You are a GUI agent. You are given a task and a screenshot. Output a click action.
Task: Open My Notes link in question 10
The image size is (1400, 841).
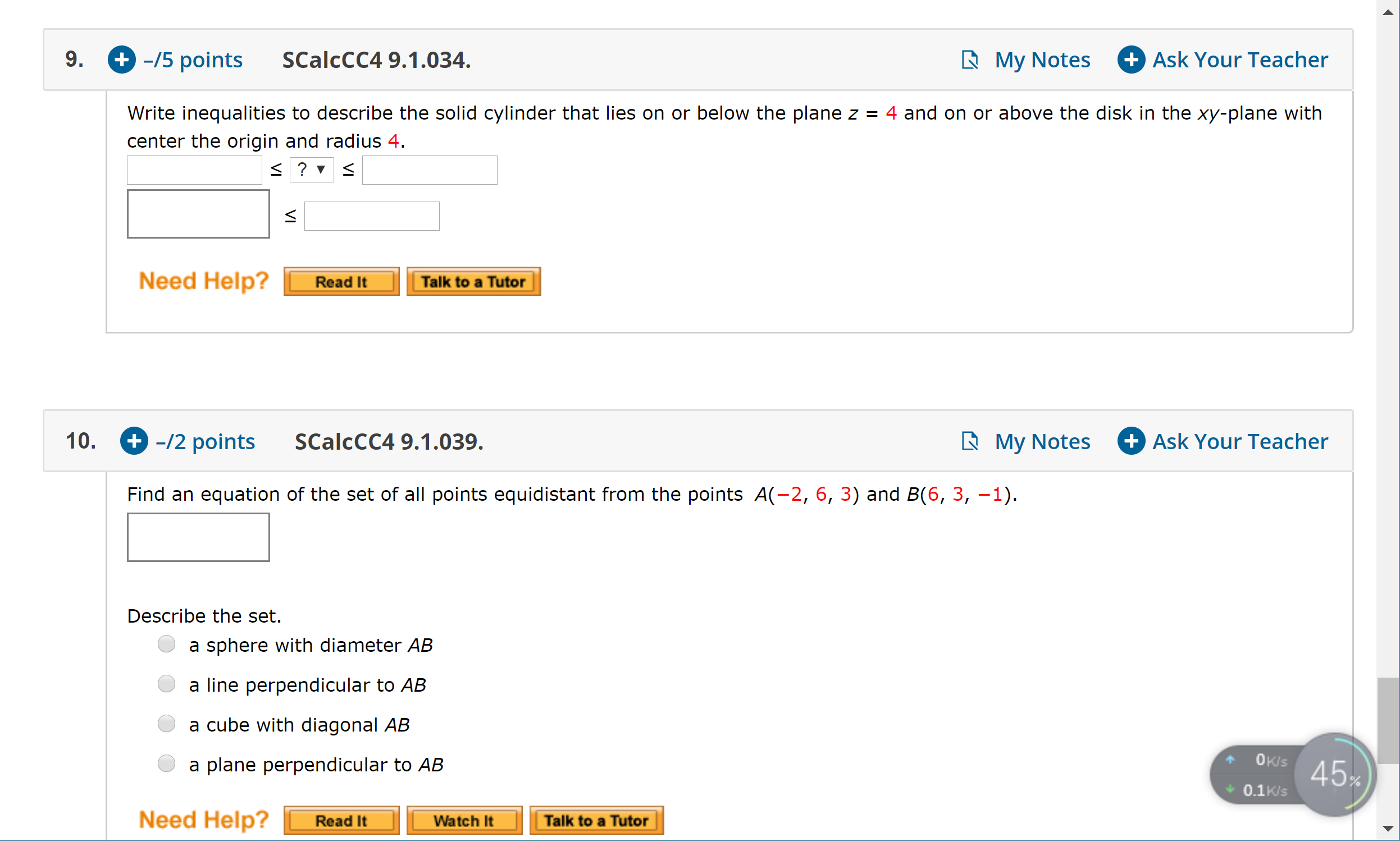point(1042,441)
